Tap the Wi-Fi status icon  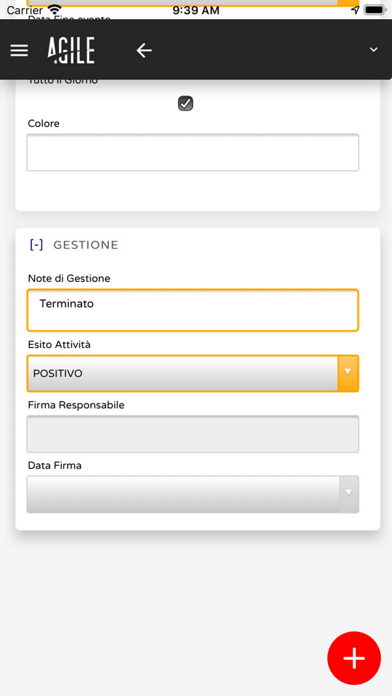coord(55,10)
